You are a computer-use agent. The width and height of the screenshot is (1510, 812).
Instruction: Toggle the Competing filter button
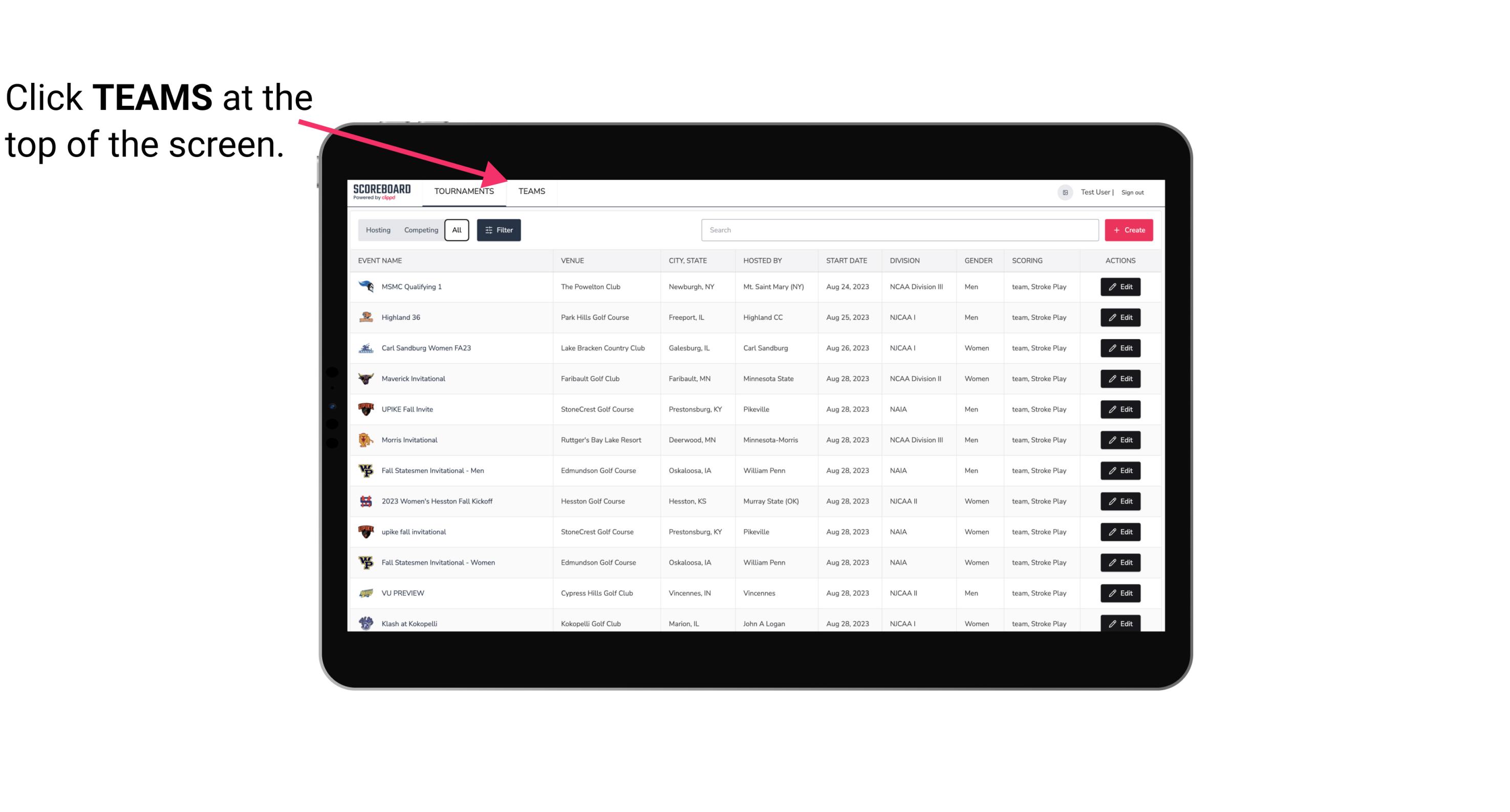coord(419,230)
